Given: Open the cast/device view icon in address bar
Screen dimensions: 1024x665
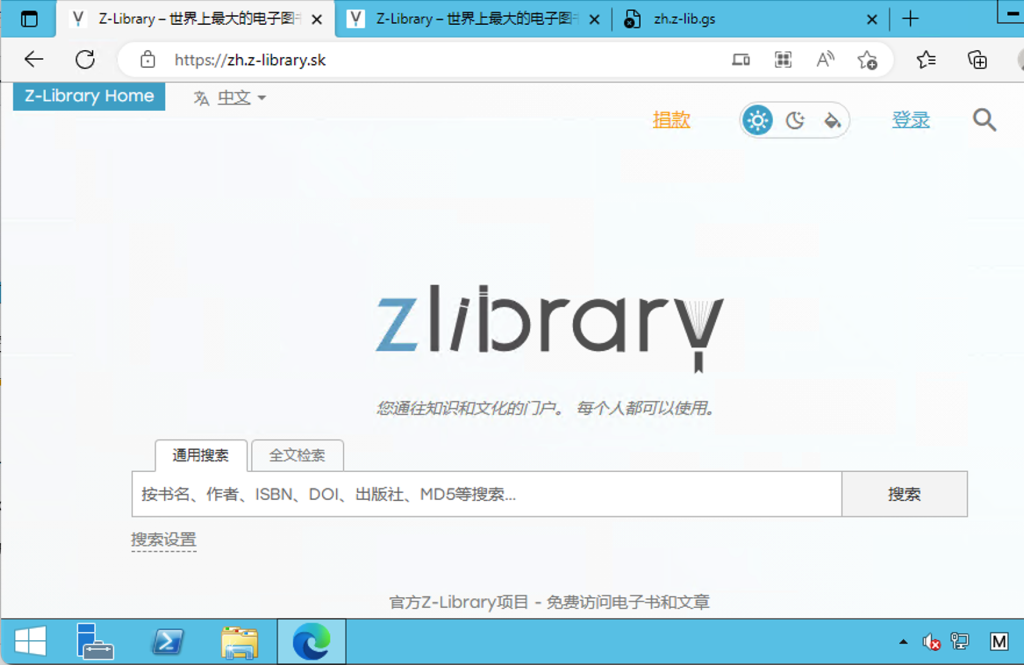Looking at the screenshot, I should point(741,60).
